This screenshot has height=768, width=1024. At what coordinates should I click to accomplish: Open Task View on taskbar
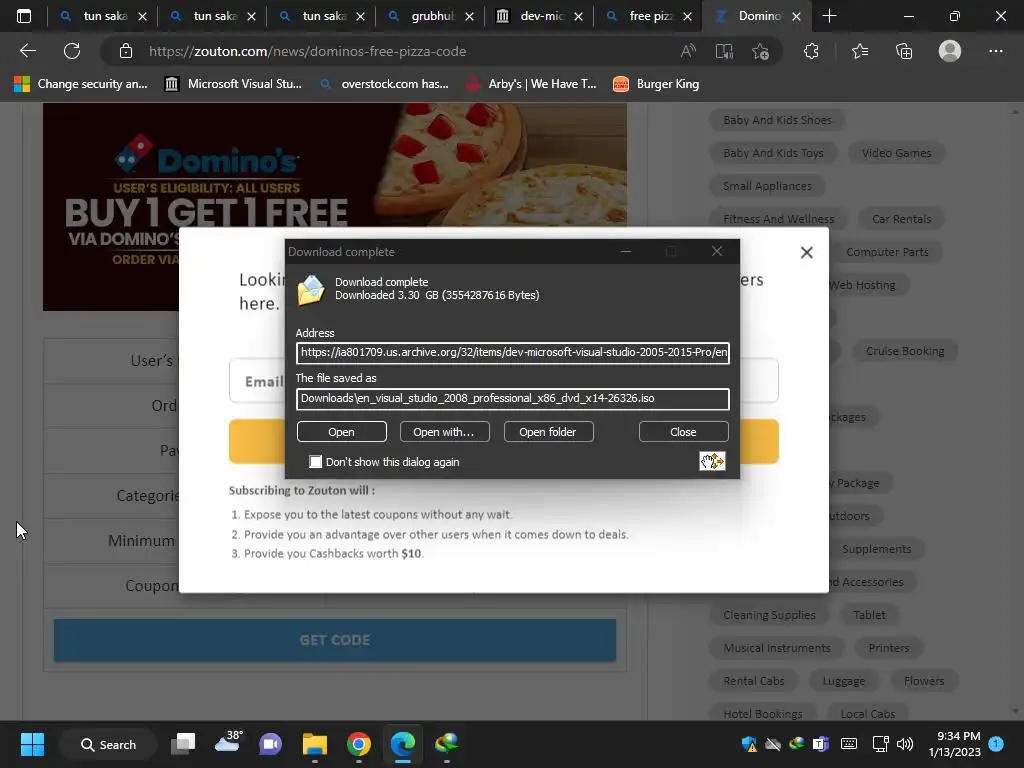click(183, 744)
